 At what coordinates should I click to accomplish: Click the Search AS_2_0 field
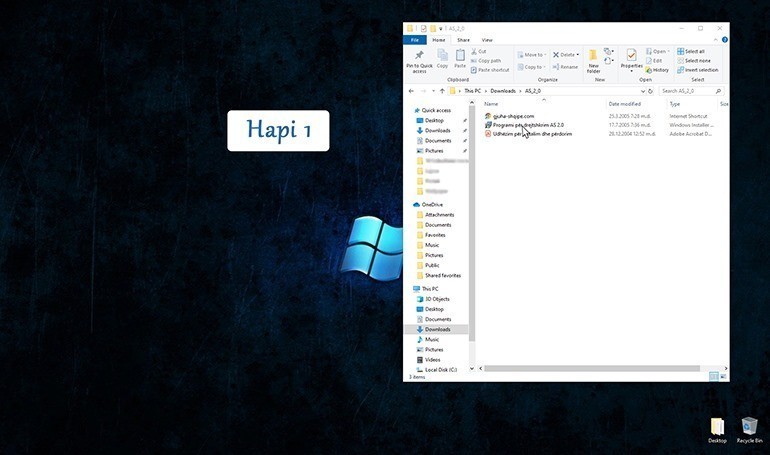691,91
